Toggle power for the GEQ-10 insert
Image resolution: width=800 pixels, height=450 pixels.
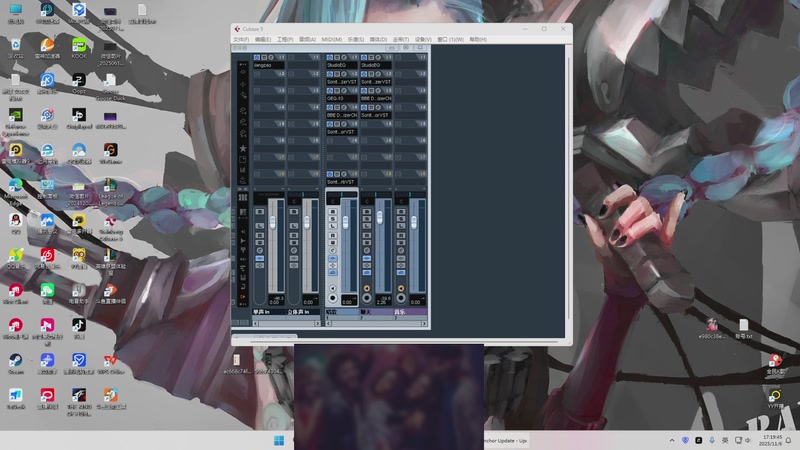pyautogui.click(x=330, y=91)
